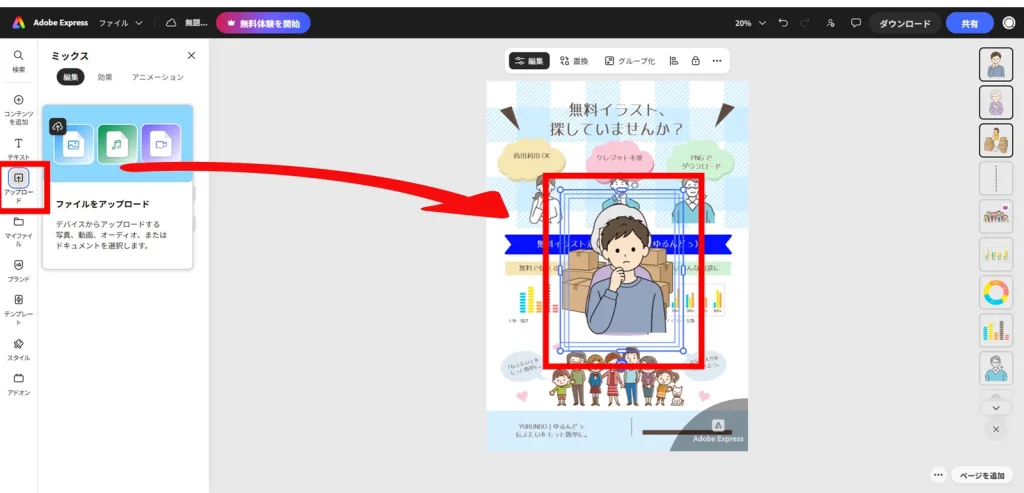Switch to the Edit tab in Mix panel
The height and width of the screenshot is (493, 1024).
[x=71, y=77]
